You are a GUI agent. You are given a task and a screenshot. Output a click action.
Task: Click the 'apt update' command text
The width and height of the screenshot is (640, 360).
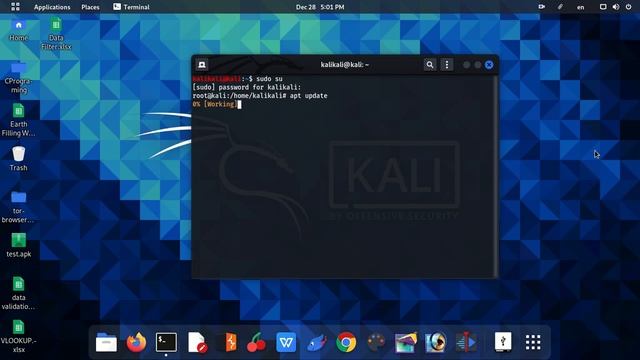pos(309,96)
